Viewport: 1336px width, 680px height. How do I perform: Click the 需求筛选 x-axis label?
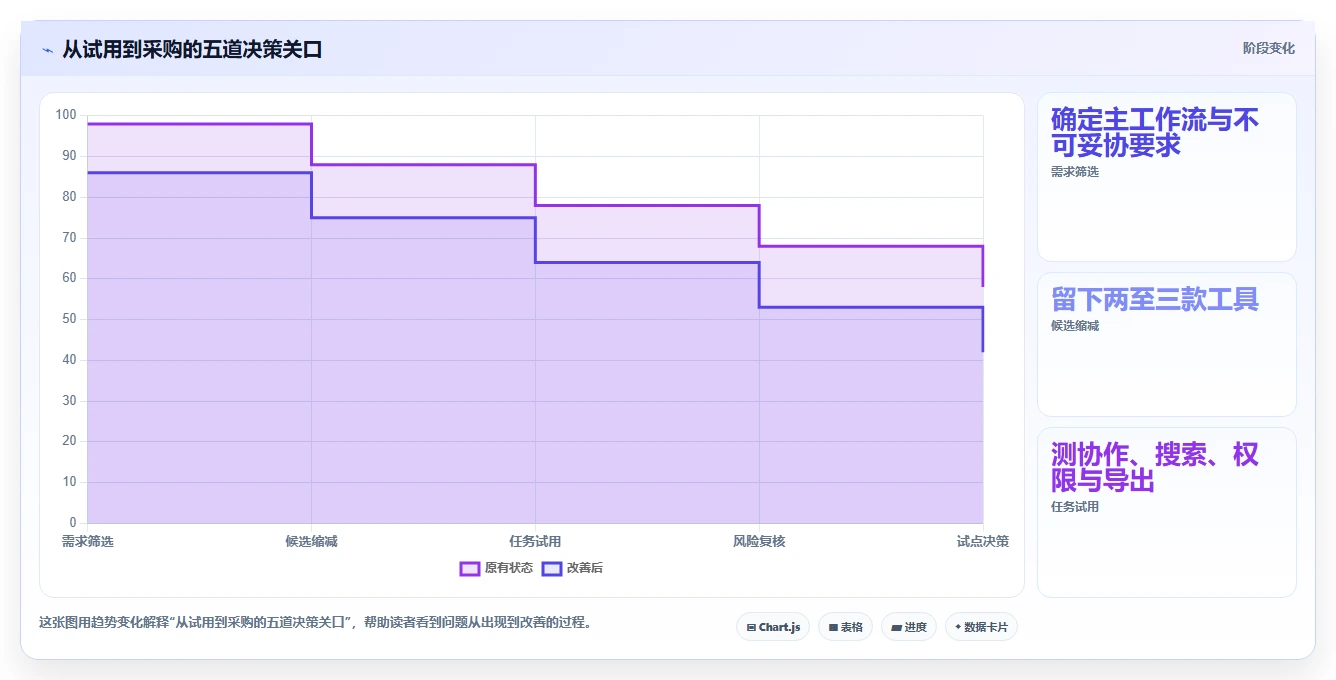point(88,541)
